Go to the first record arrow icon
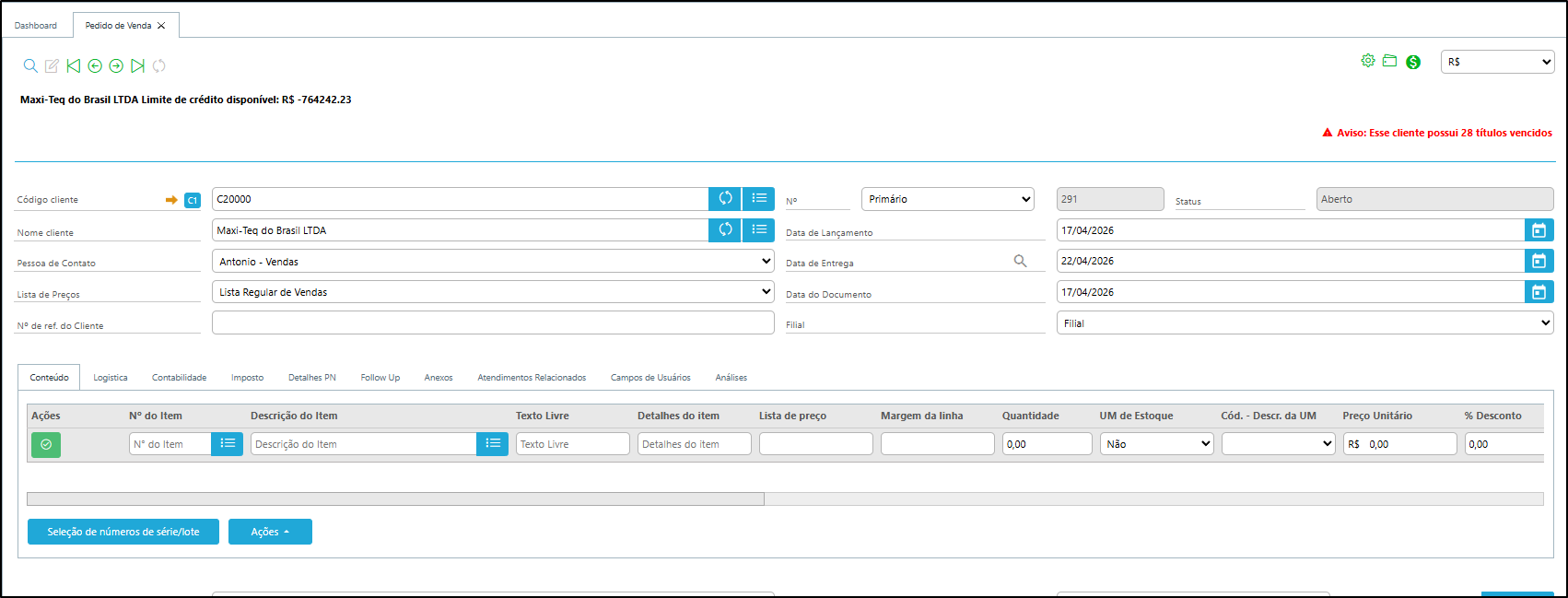This screenshot has height=598, width=1568. coord(74,65)
